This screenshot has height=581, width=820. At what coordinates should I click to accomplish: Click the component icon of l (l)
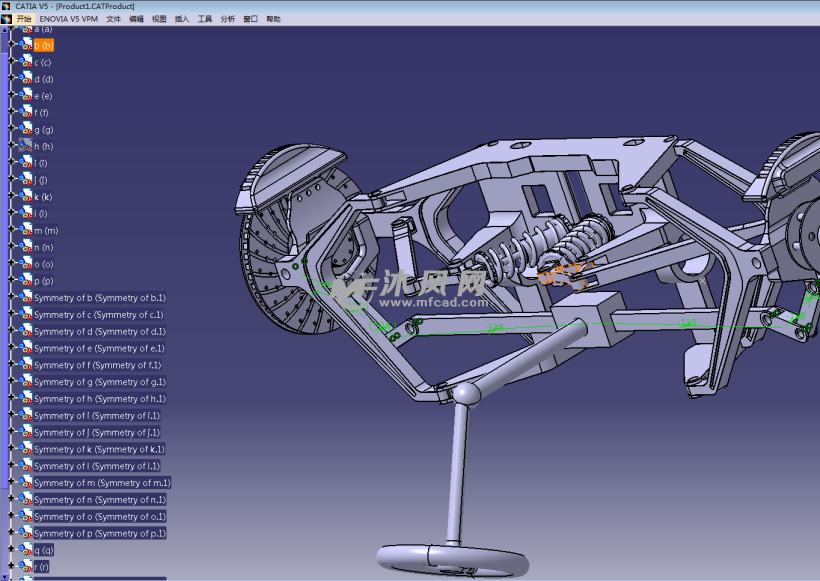[26, 213]
